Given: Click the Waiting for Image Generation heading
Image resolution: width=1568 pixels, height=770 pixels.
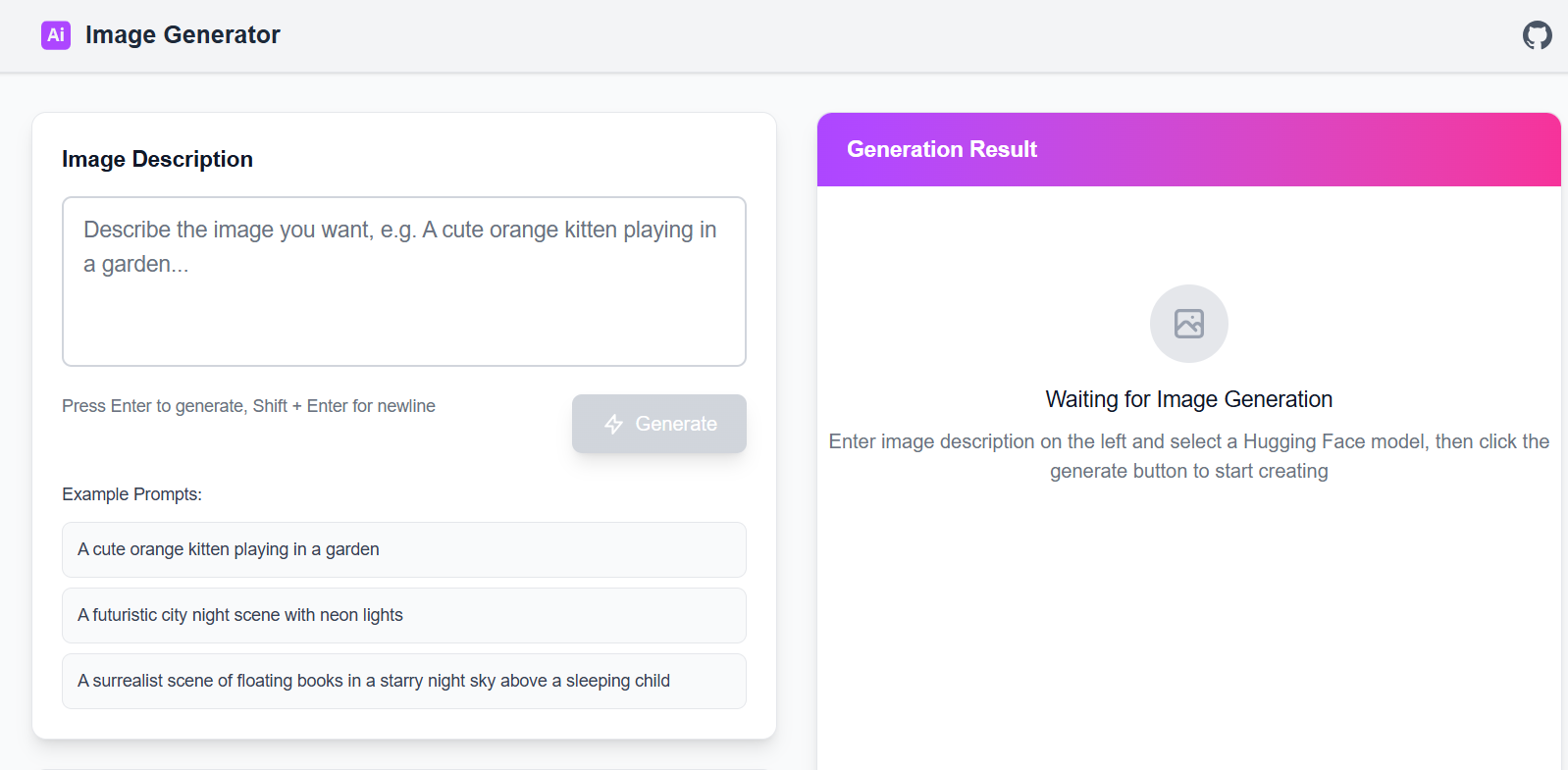Looking at the screenshot, I should pyautogui.click(x=1188, y=399).
